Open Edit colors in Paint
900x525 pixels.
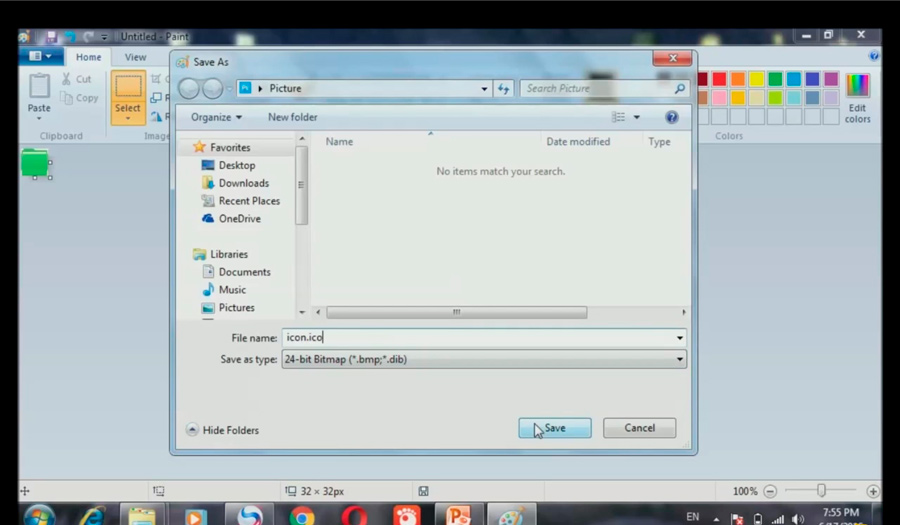(x=858, y=98)
